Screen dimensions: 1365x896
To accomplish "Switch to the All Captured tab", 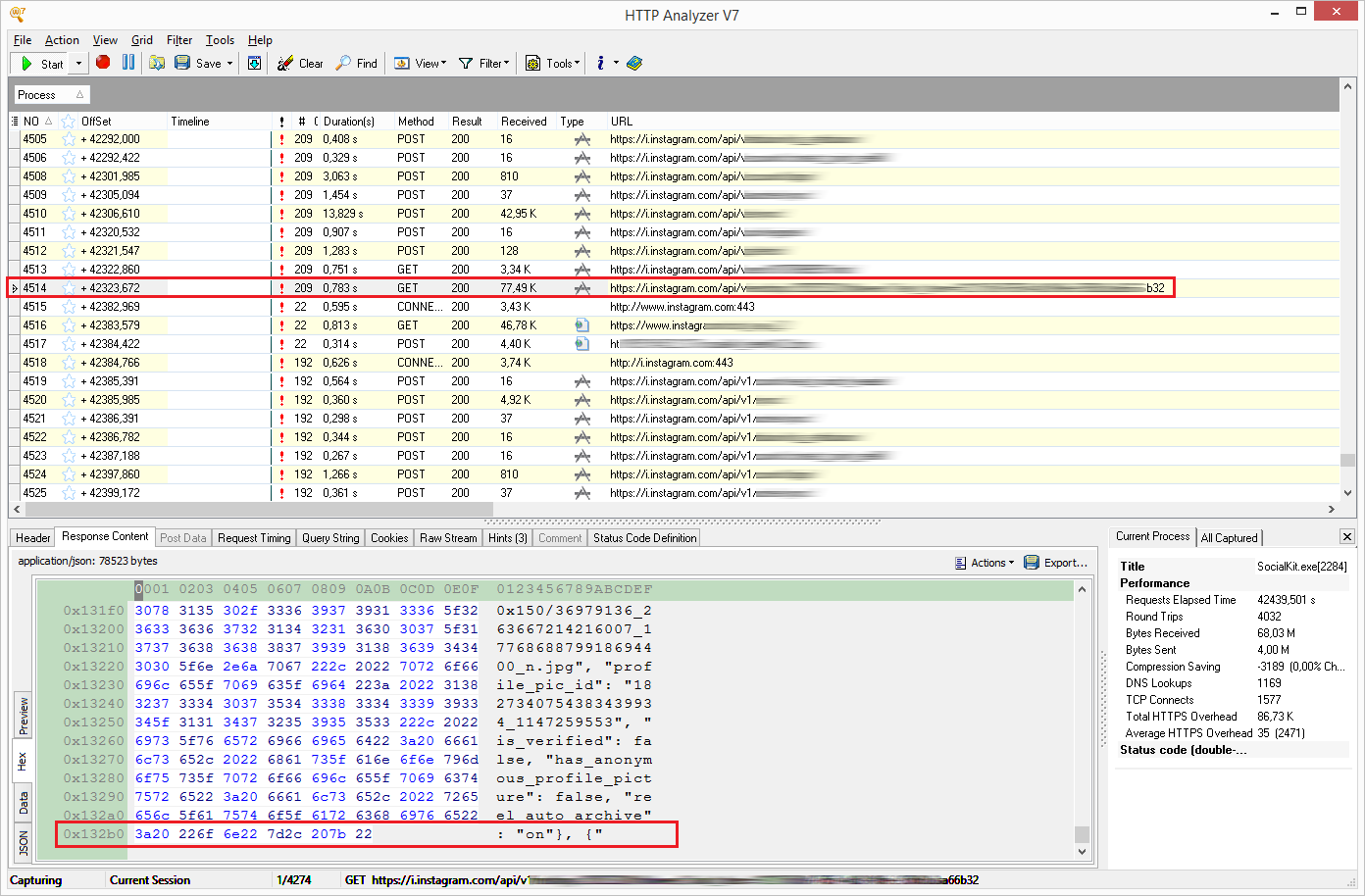I will click(x=1229, y=537).
